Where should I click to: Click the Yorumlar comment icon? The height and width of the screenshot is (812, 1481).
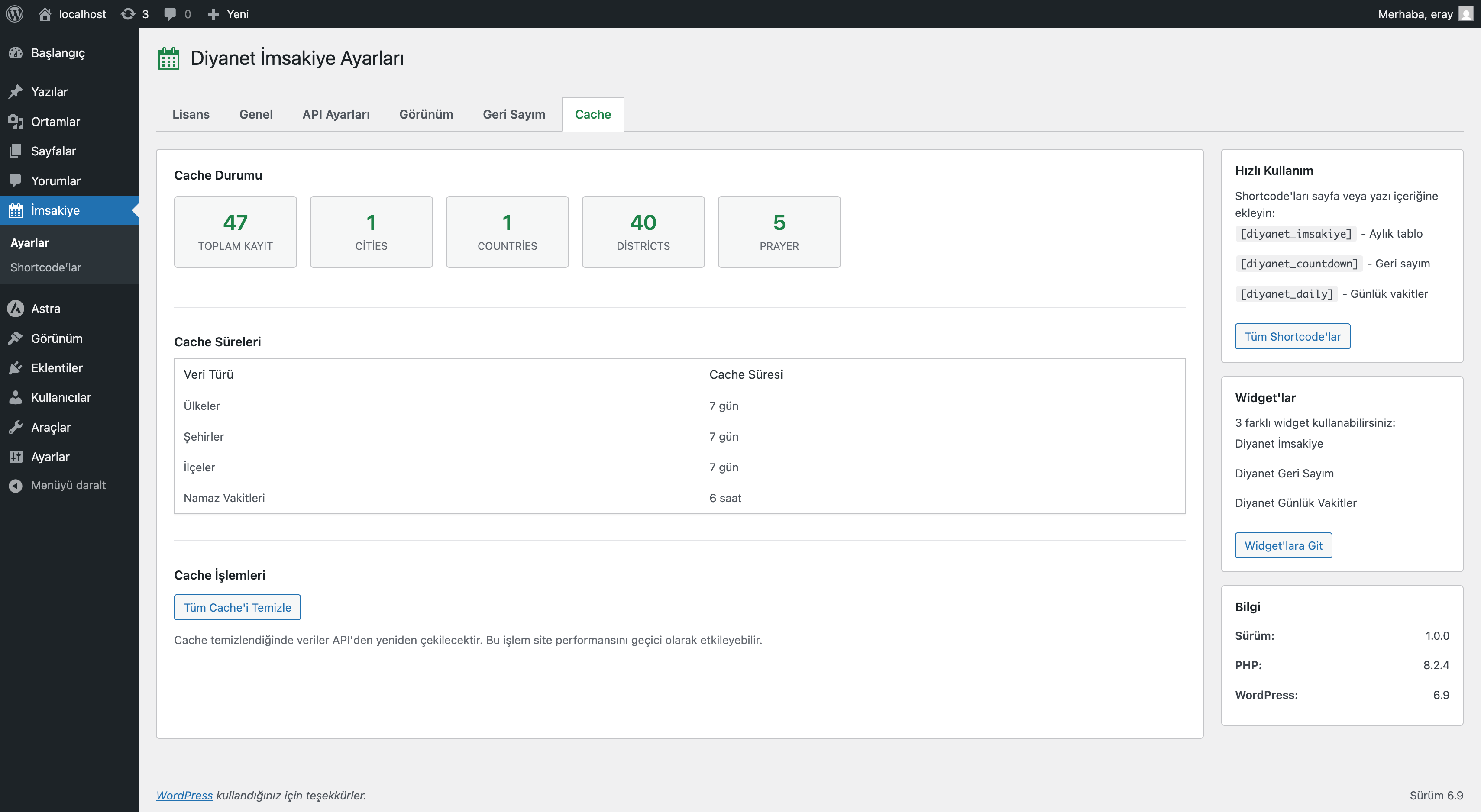(x=16, y=181)
